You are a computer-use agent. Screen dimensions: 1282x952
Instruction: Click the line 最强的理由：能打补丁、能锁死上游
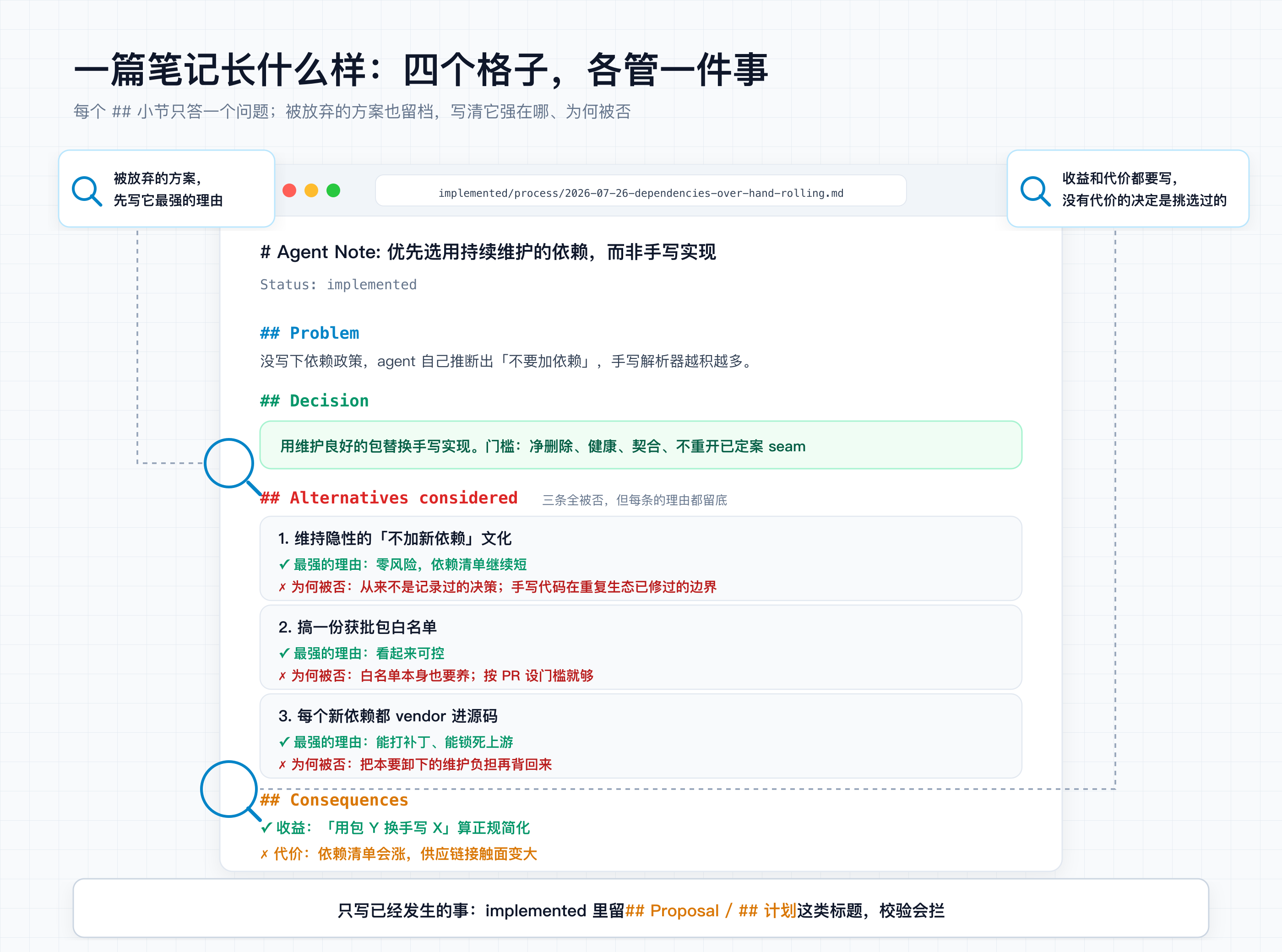click(396, 741)
